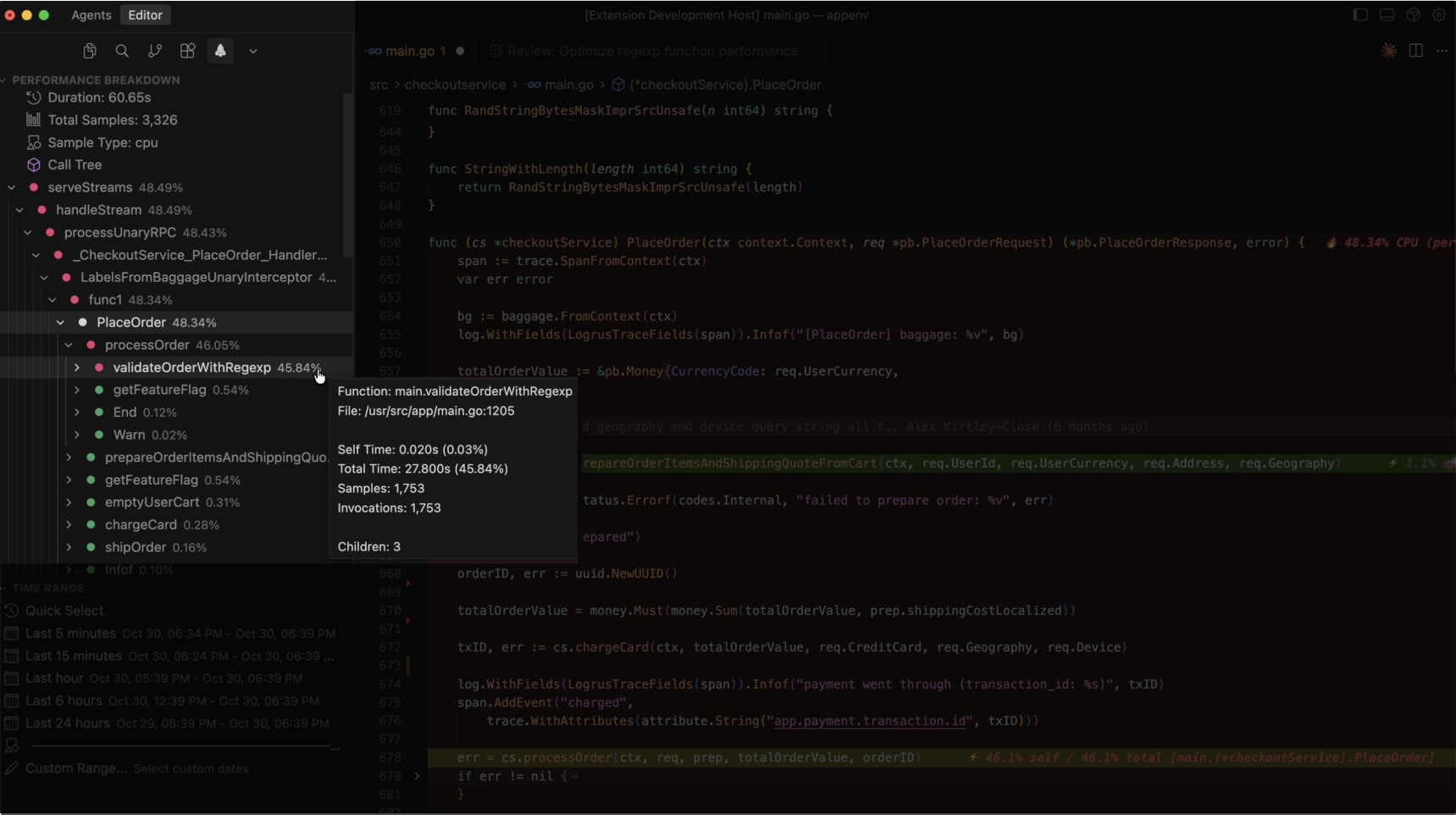Click the checkoutservice breadcrumb
Screen dimensions: 1456x815
point(455,85)
